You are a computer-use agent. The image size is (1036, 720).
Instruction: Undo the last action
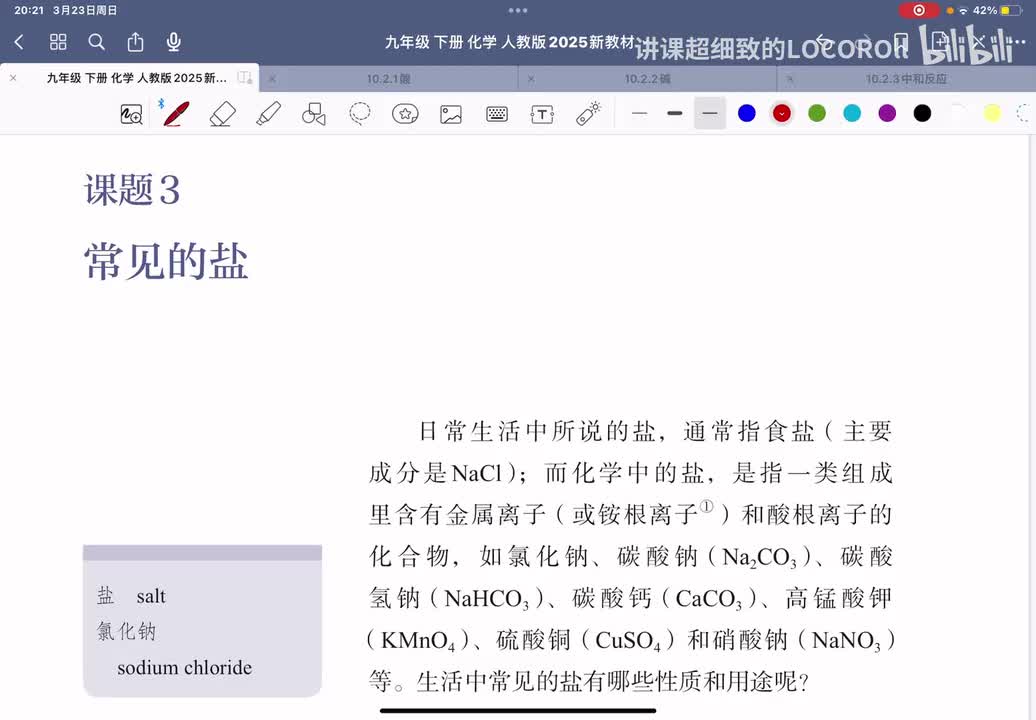tap(823, 42)
